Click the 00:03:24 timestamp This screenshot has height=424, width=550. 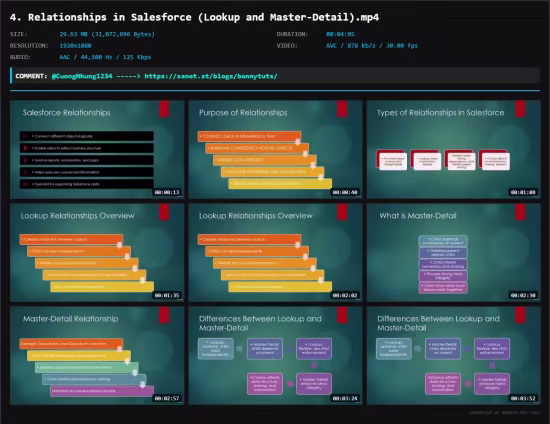pos(345,398)
